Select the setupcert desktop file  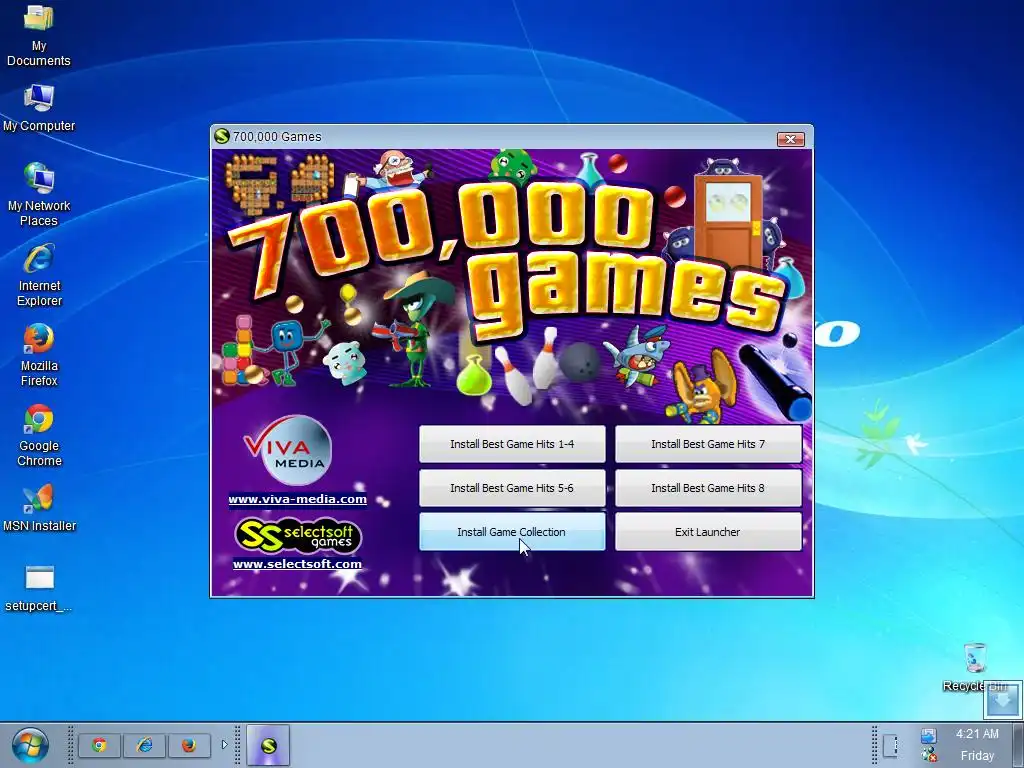point(39,589)
